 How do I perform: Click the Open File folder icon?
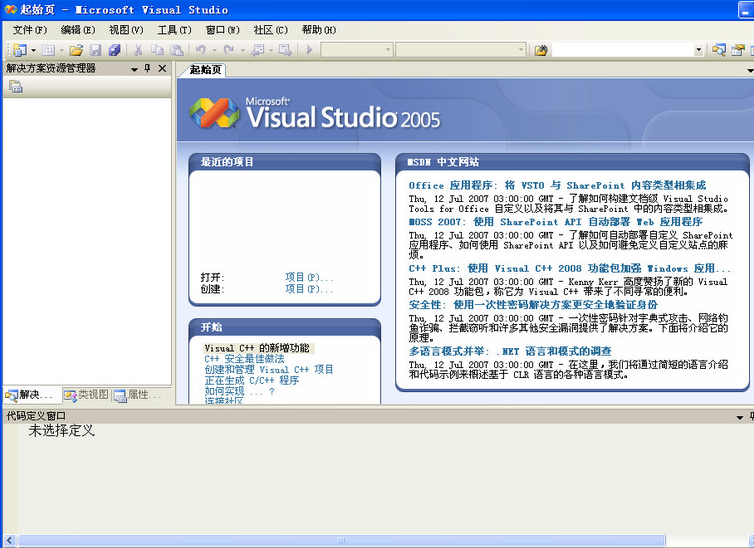[x=76, y=50]
